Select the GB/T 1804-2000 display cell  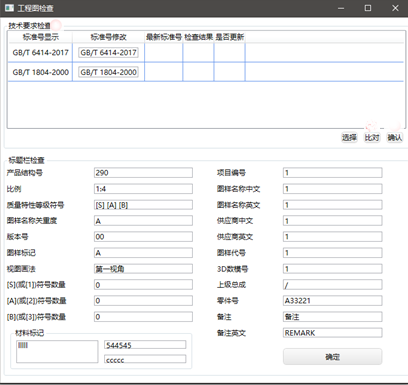40,72
